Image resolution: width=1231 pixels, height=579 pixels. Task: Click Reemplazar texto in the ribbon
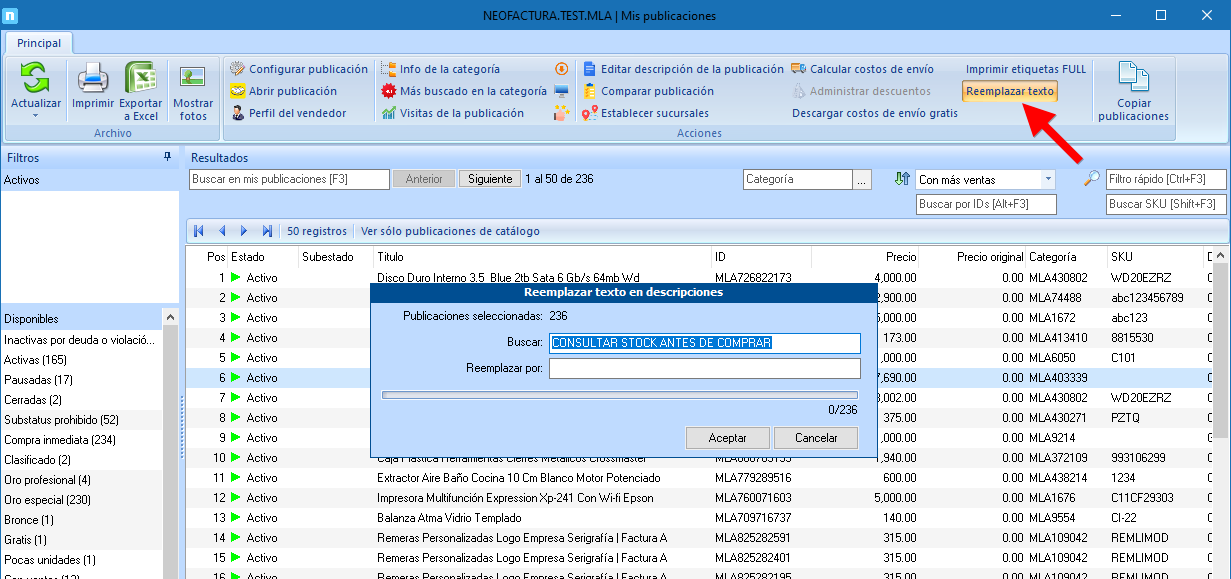(x=1010, y=91)
